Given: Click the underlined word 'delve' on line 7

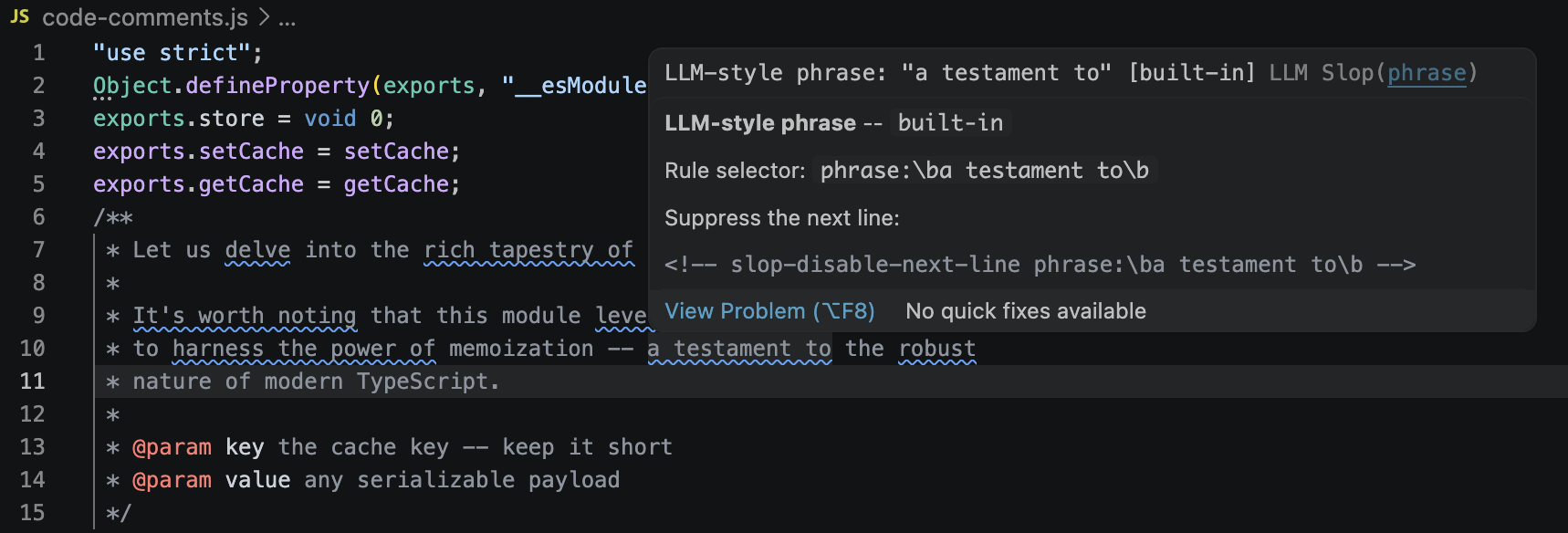Looking at the screenshot, I should 257,250.
